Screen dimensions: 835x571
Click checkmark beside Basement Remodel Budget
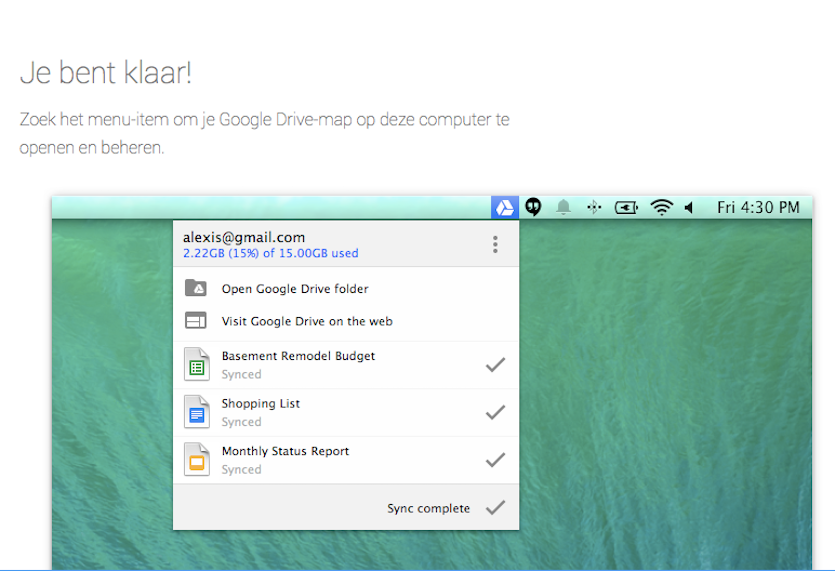tap(495, 365)
